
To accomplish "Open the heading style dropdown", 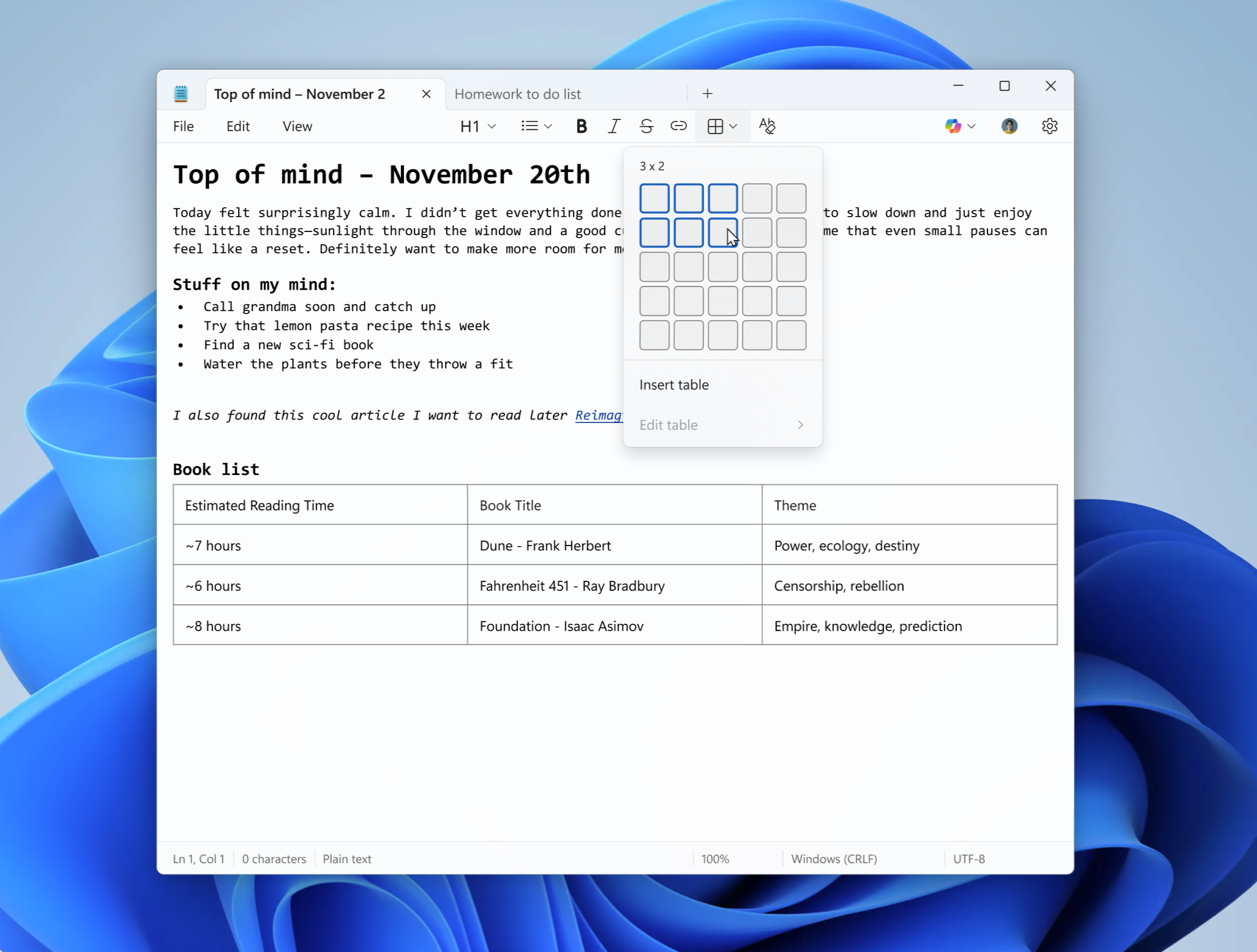I will tap(478, 126).
